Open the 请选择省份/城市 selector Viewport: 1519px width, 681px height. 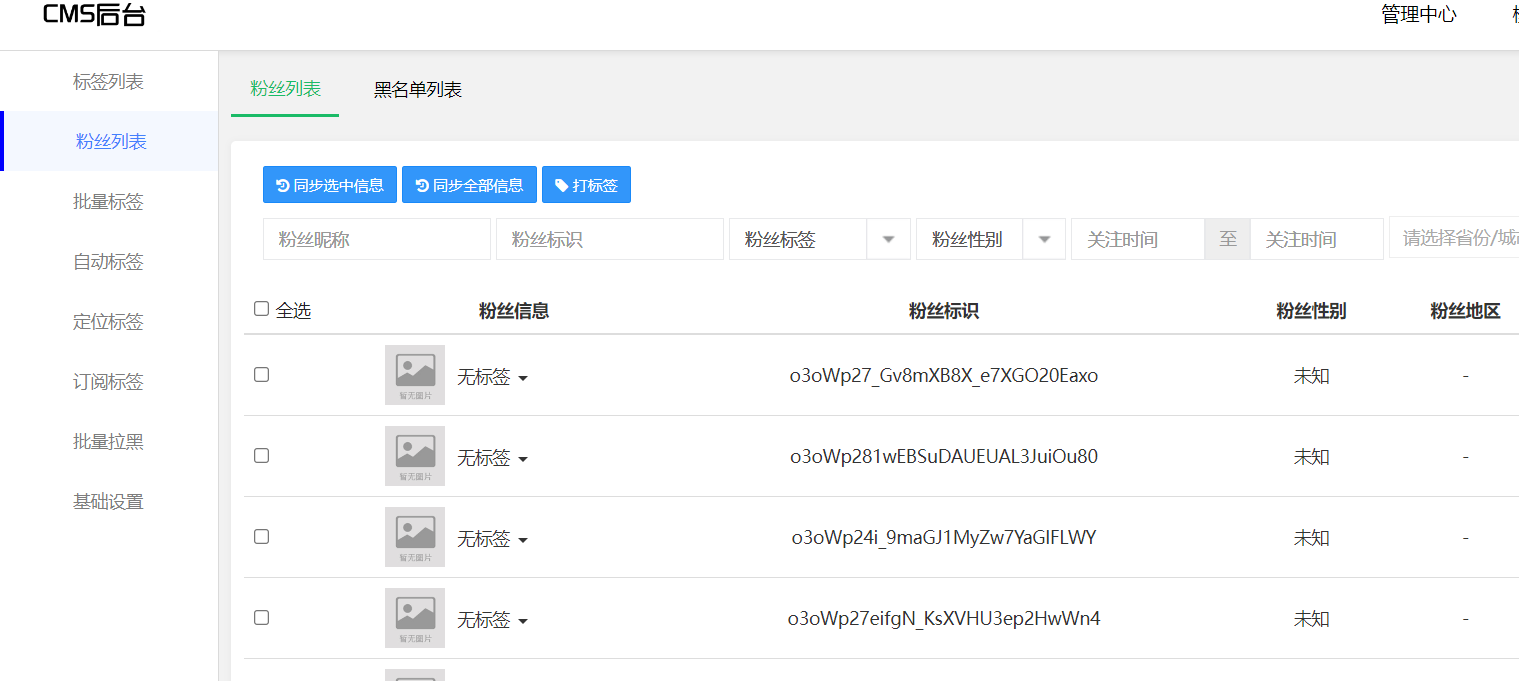(x=1454, y=238)
